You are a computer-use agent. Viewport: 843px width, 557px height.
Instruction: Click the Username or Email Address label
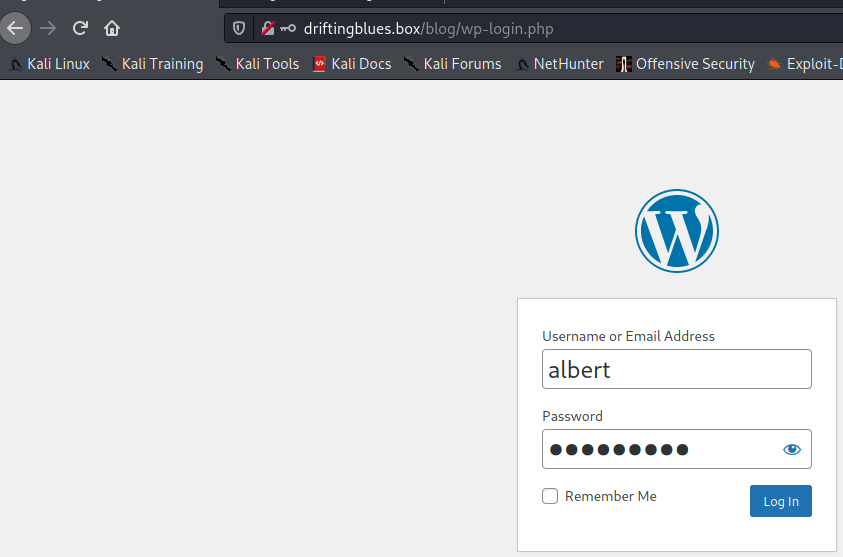628,336
